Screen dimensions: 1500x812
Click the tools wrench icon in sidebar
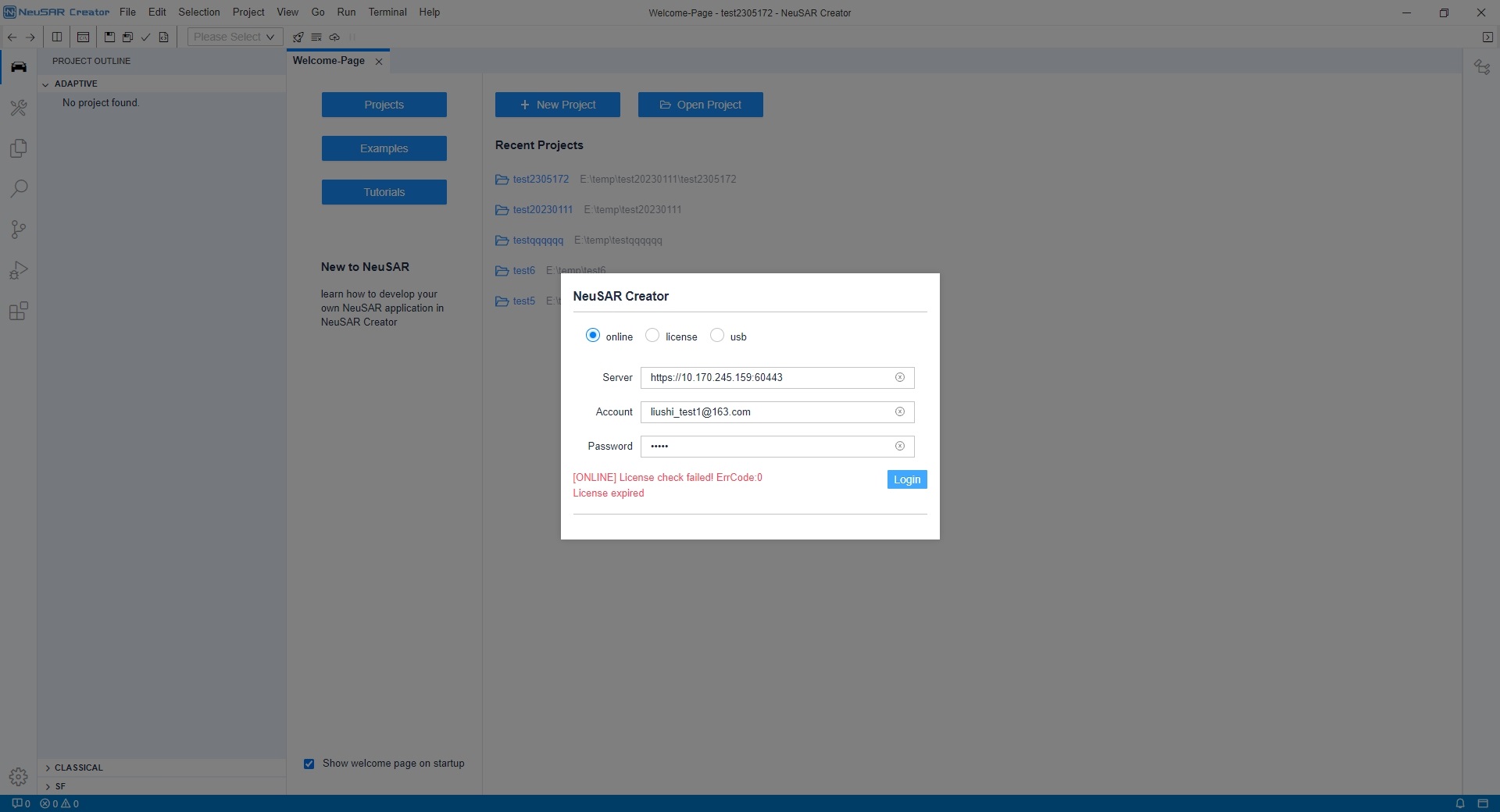[19, 108]
